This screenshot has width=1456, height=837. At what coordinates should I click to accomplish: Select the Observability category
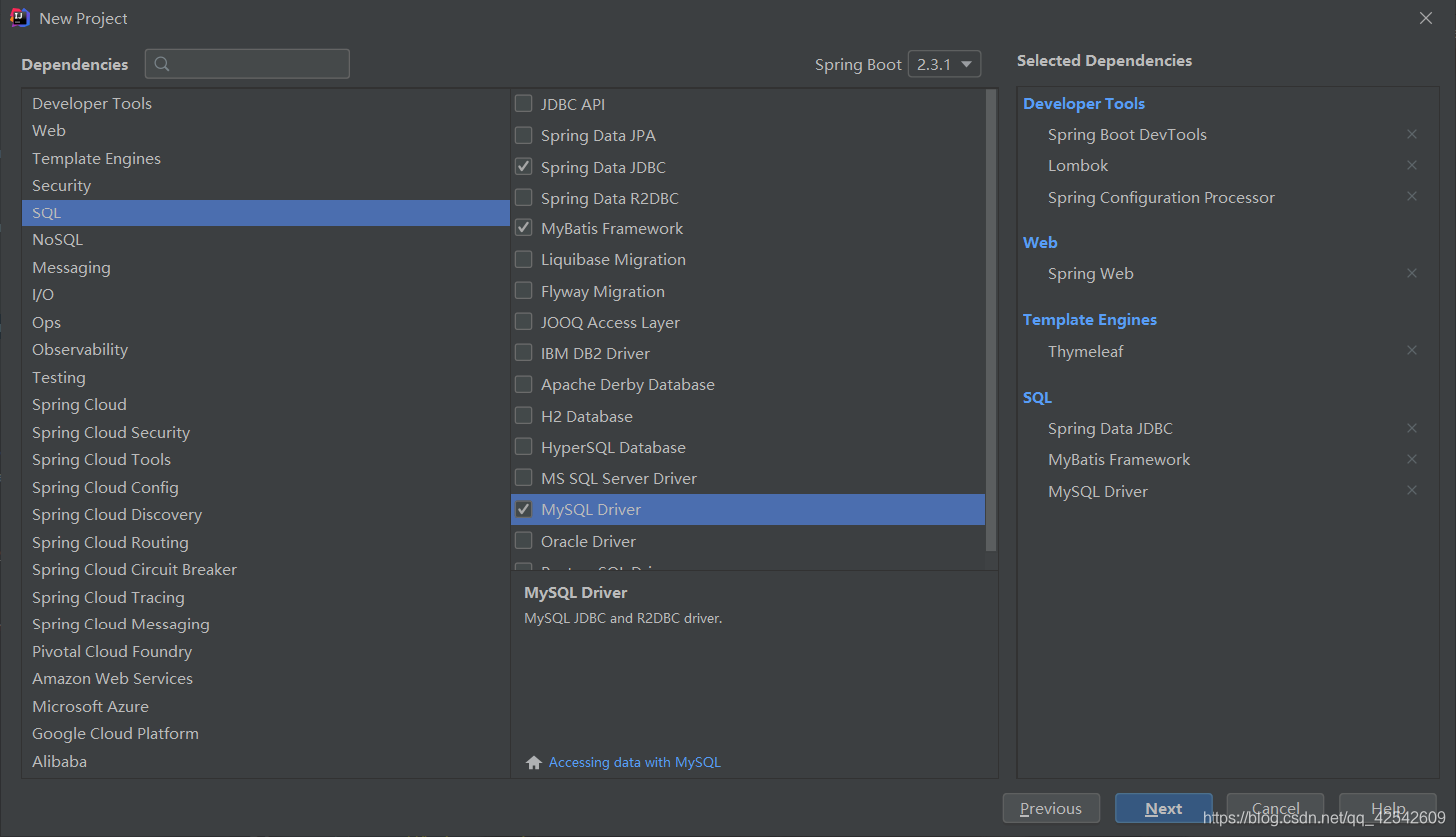(x=265, y=350)
